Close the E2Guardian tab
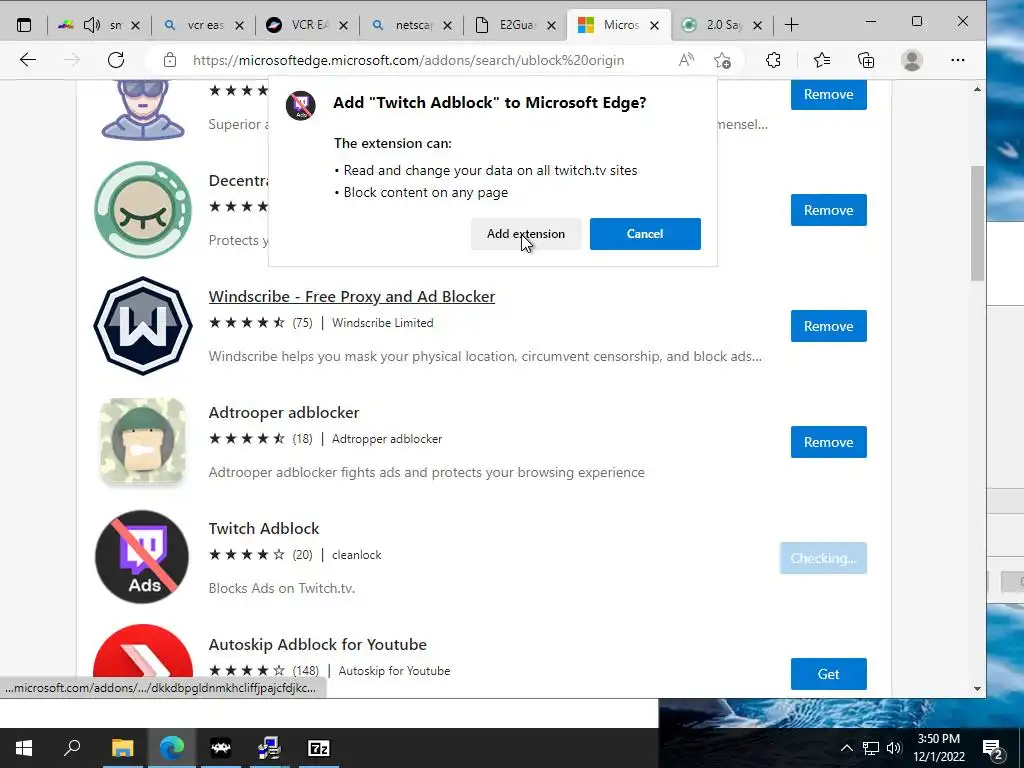This screenshot has height=768, width=1024. click(551, 25)
